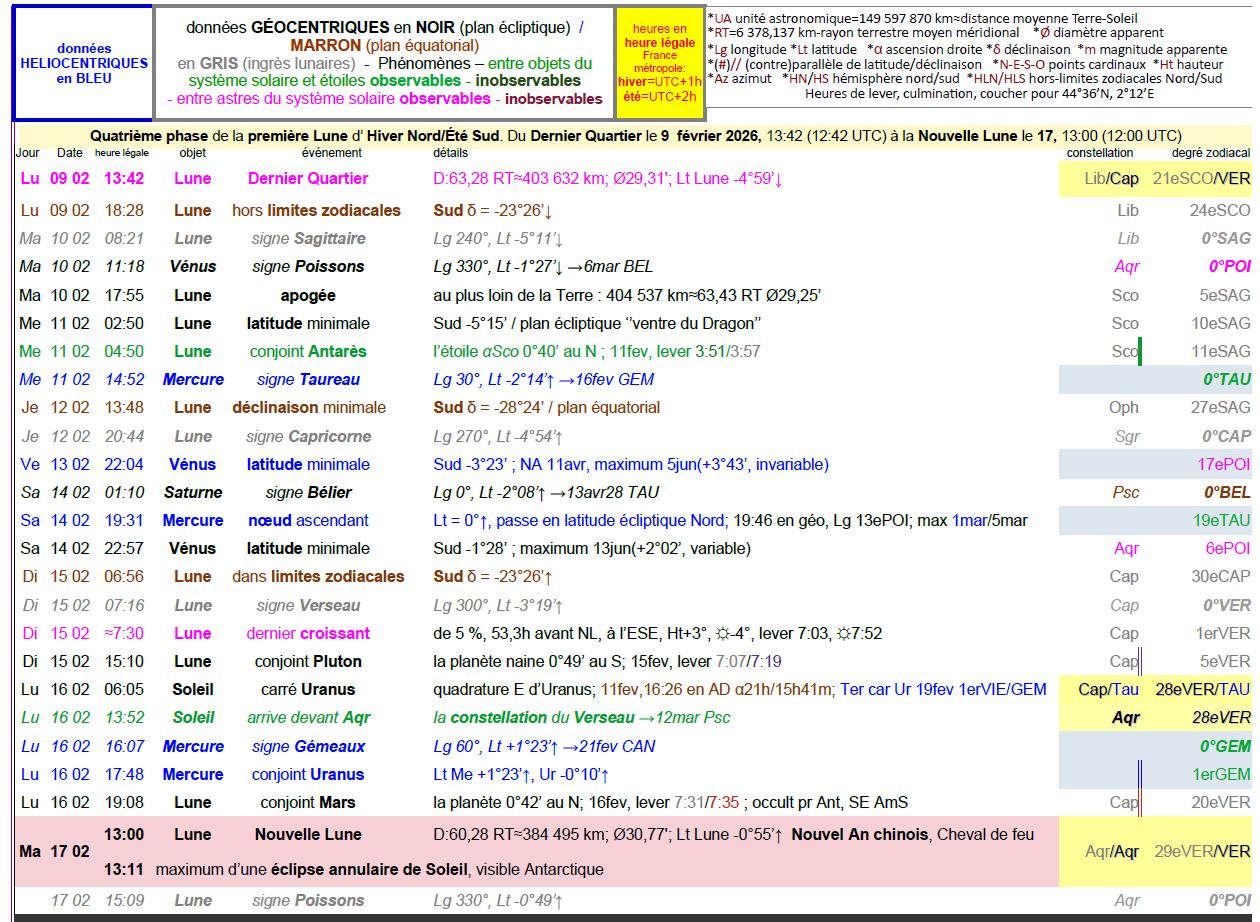Click the blue 'données HELIOCENTRIQUES' legend box
Image resolution: width=1260 pixels, height=922 pixels.
(84, 63)
